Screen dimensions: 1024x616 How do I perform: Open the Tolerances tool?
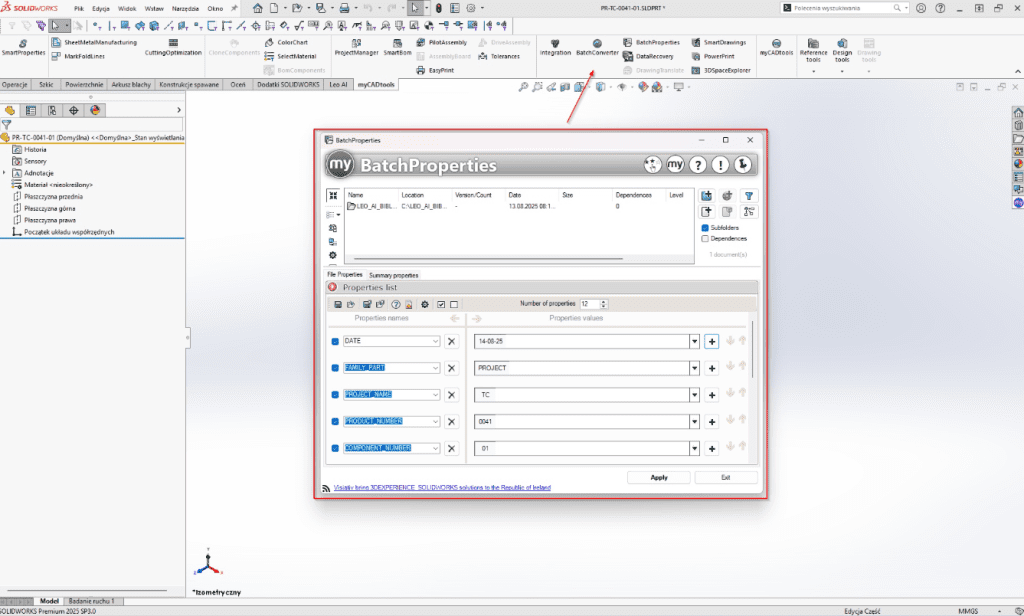coord(499,56)
